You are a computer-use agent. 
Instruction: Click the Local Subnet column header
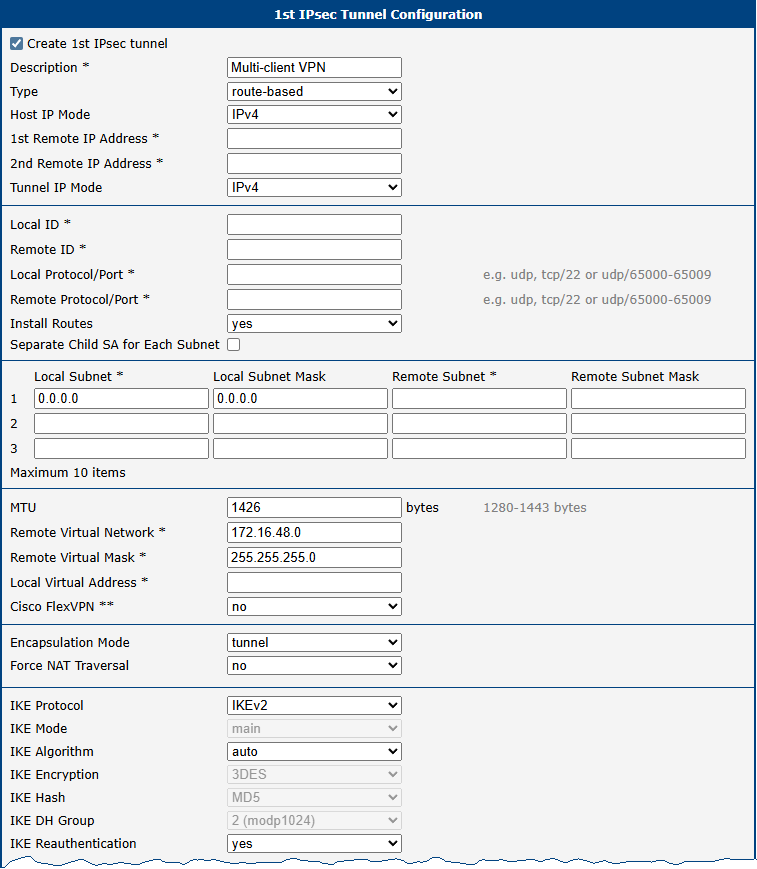pos(79,377)
